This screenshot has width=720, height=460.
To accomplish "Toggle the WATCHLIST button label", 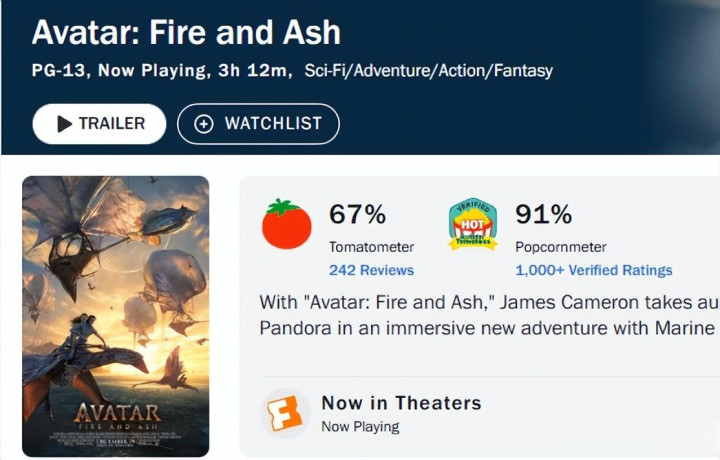I will 273,124.
